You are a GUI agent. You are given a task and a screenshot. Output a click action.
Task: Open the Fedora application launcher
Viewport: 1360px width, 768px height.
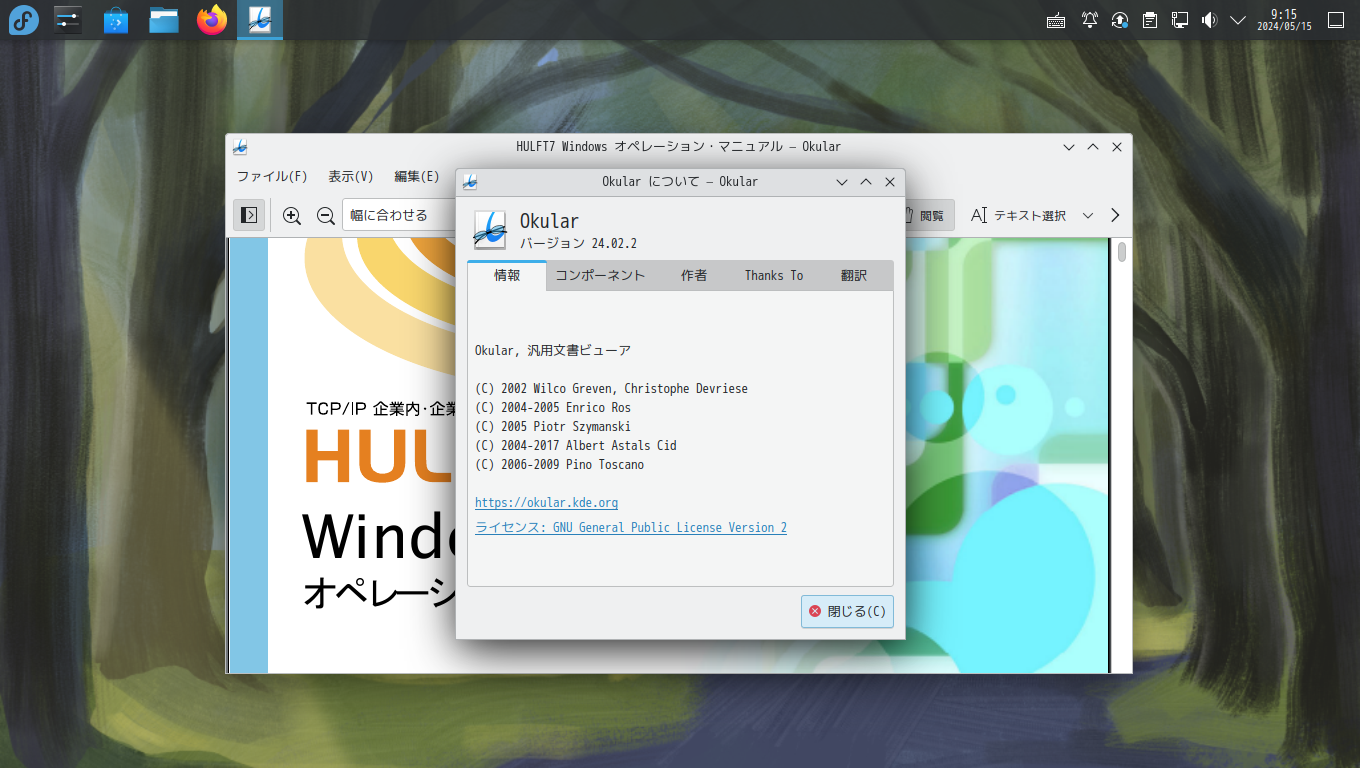[x=24, y=20]
